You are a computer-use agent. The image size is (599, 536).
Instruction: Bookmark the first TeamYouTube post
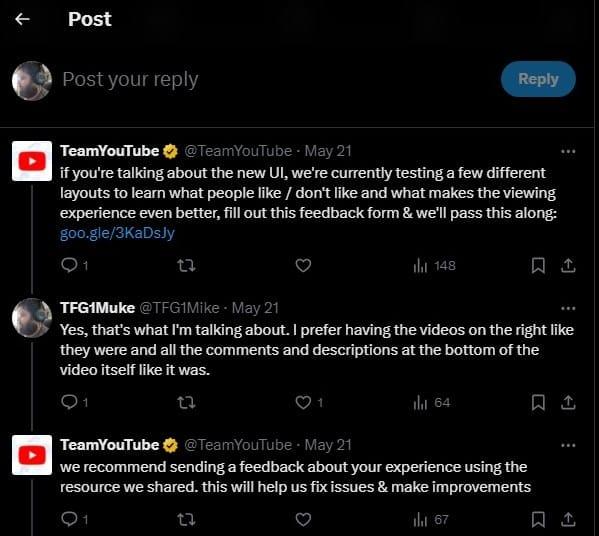(538, 265)
